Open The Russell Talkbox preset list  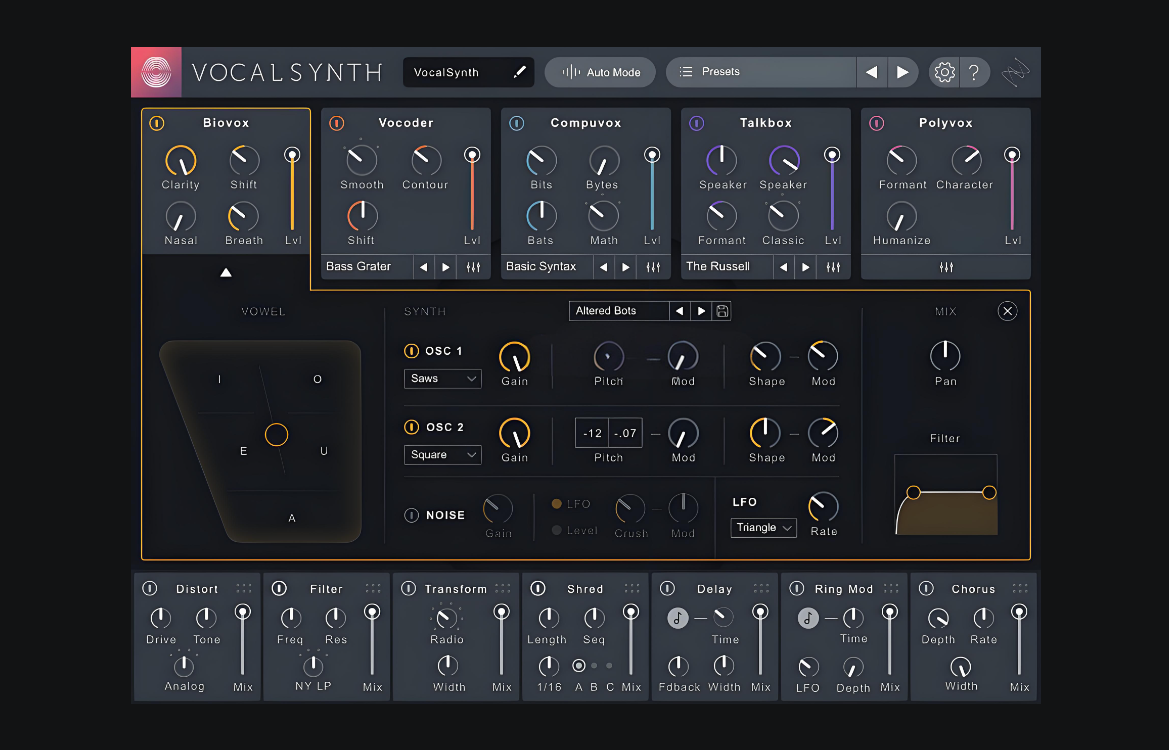(x=727, y=267)
